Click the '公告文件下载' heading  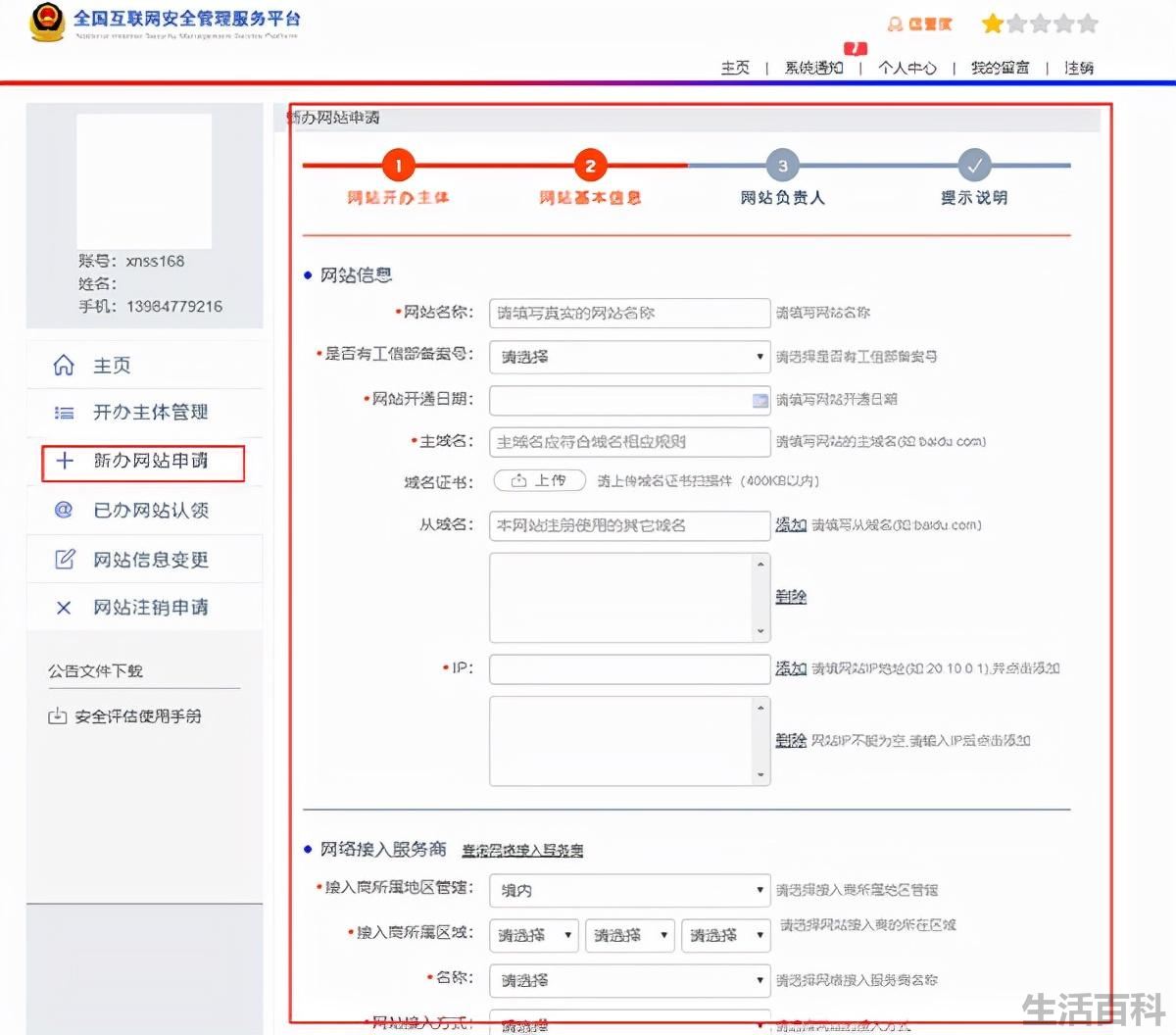95,671
